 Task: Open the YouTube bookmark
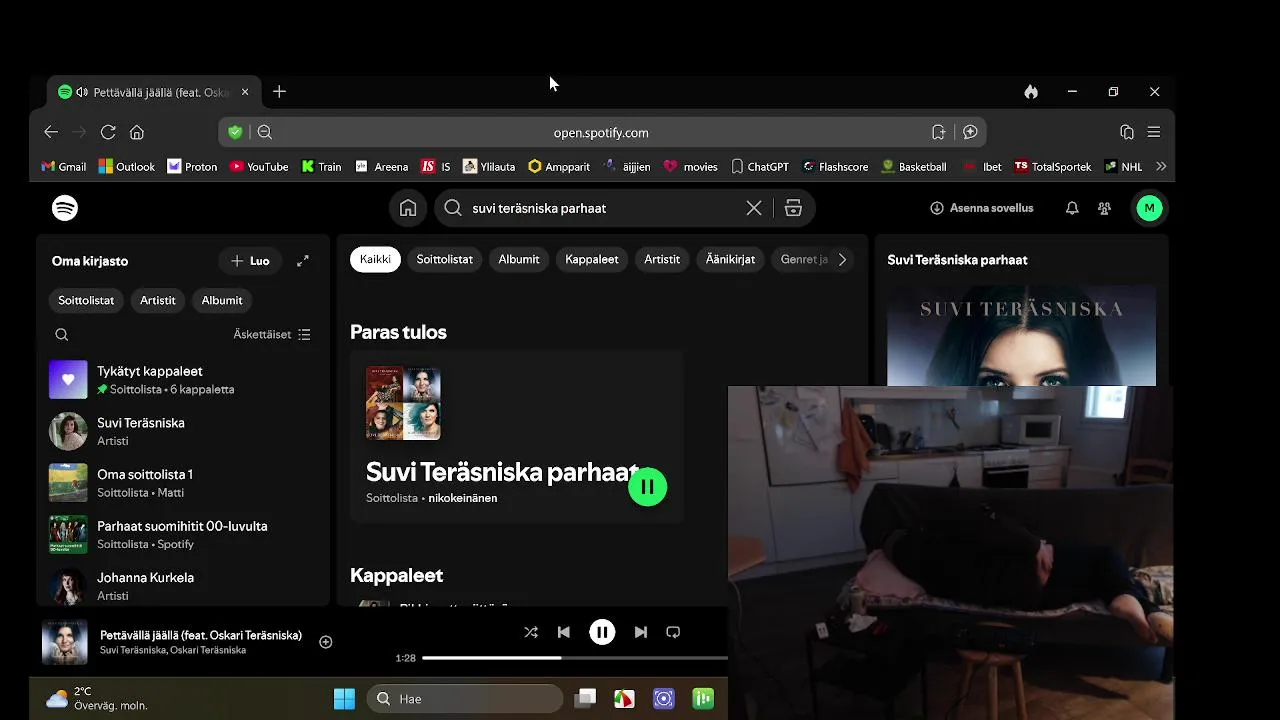pyautogui.click(x=259, y=167)
